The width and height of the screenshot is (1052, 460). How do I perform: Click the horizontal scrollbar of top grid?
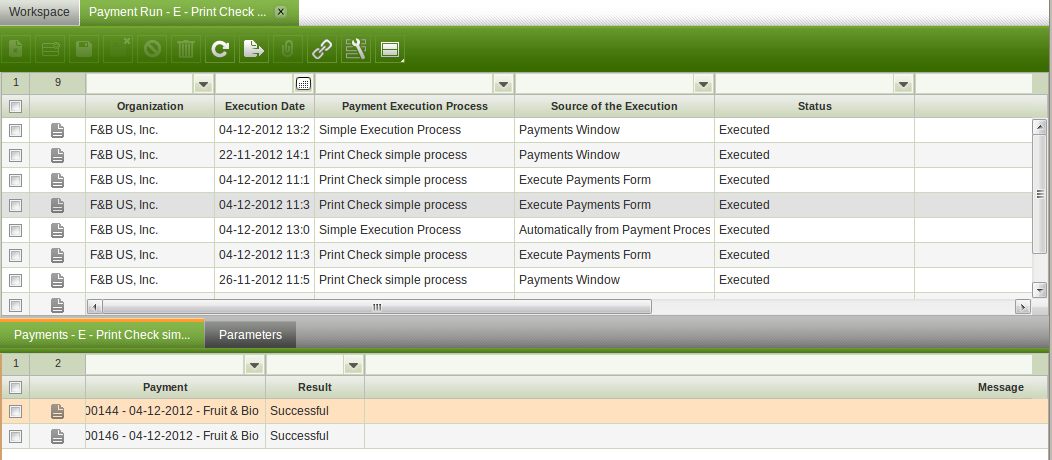pyautogui.click(x=376, y=307)
